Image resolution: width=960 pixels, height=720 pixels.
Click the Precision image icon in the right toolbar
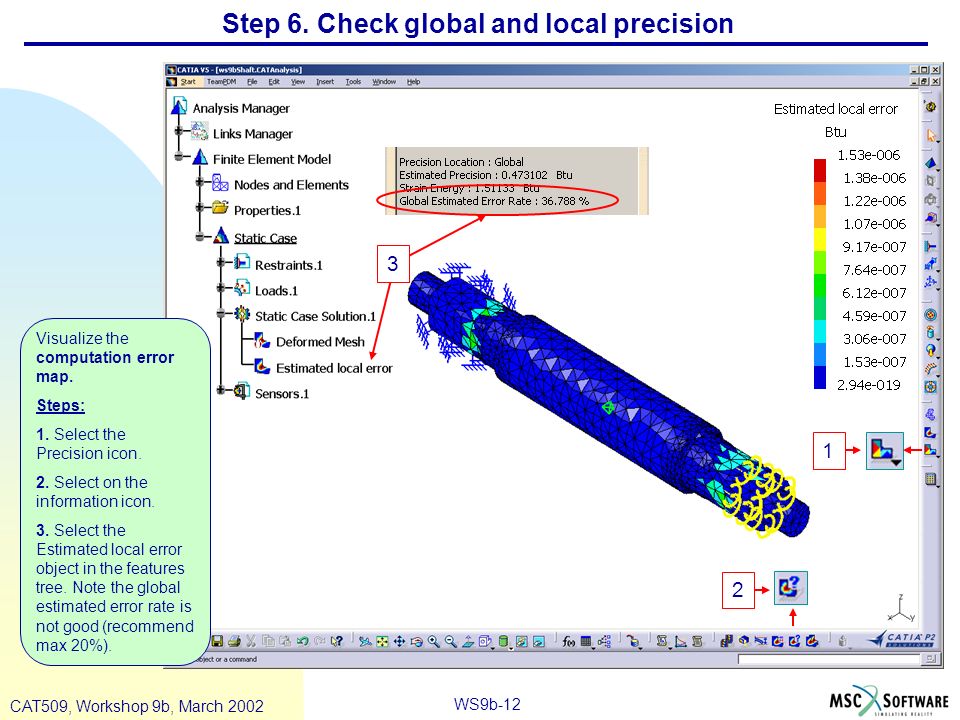[931, 449]
